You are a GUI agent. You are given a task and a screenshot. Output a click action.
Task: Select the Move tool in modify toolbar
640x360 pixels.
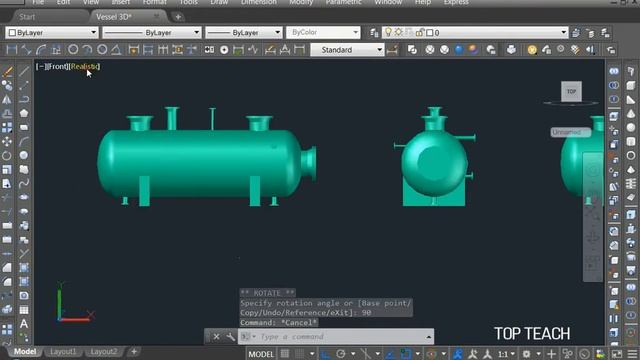7,142
